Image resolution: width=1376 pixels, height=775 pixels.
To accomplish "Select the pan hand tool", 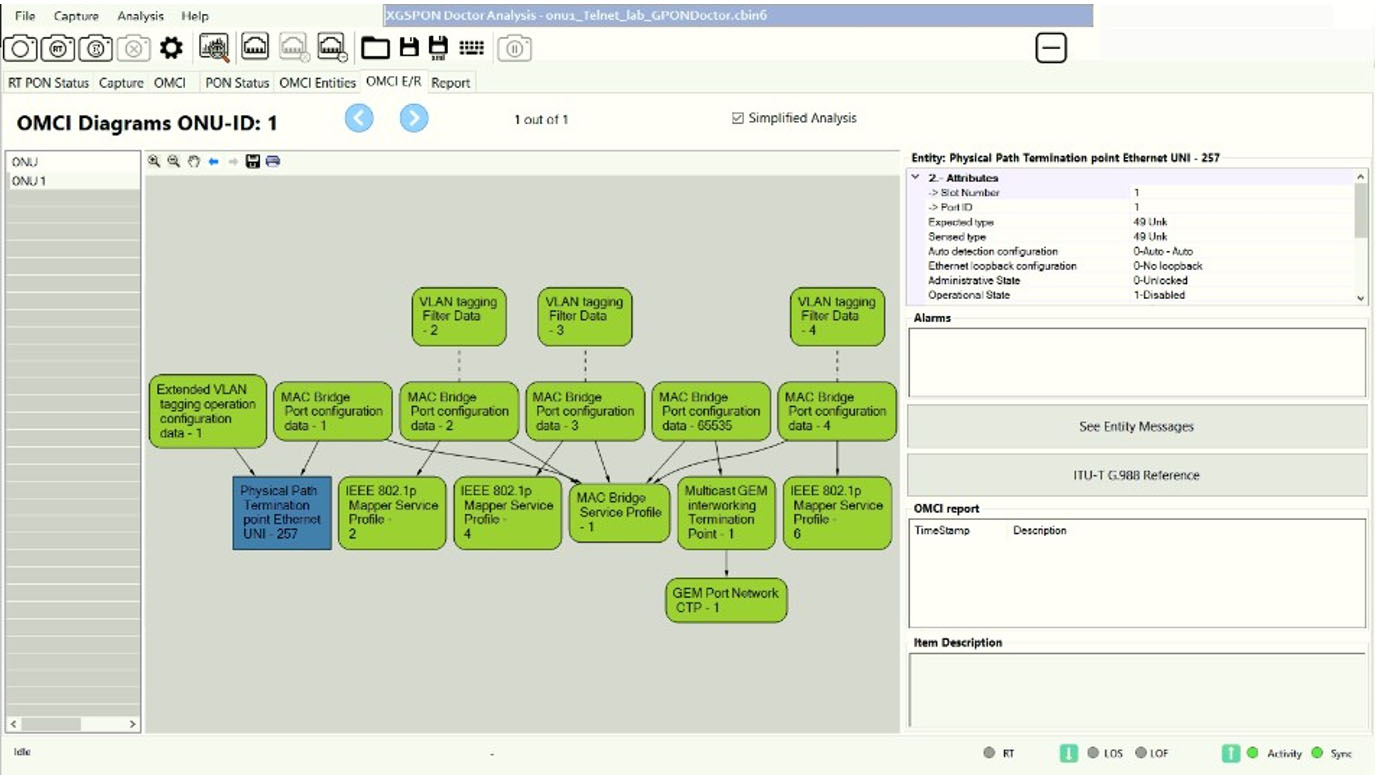I will click(194, 161).
